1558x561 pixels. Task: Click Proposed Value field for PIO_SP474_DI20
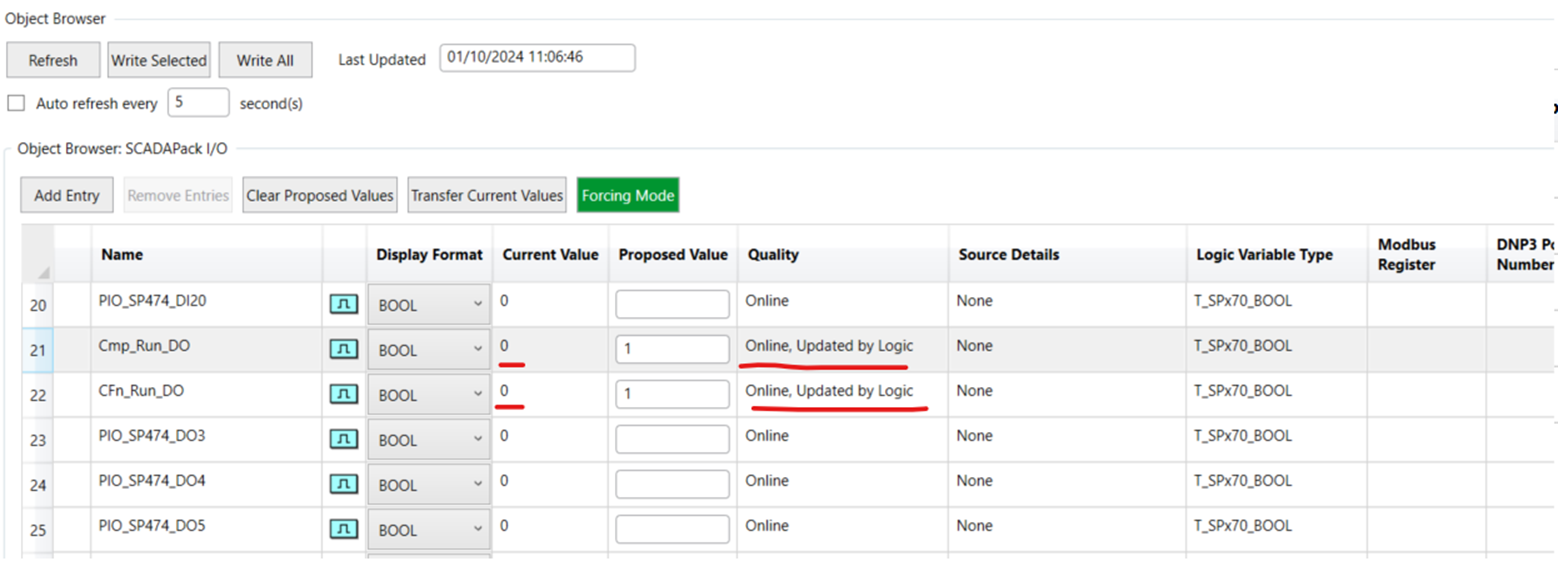(672, 304)
